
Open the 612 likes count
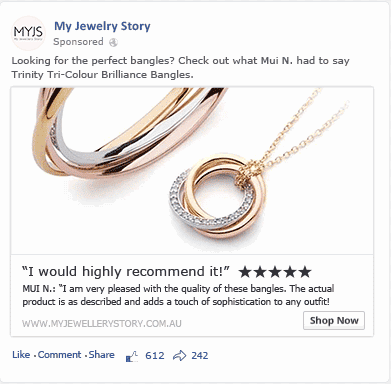tap(155, 356)
